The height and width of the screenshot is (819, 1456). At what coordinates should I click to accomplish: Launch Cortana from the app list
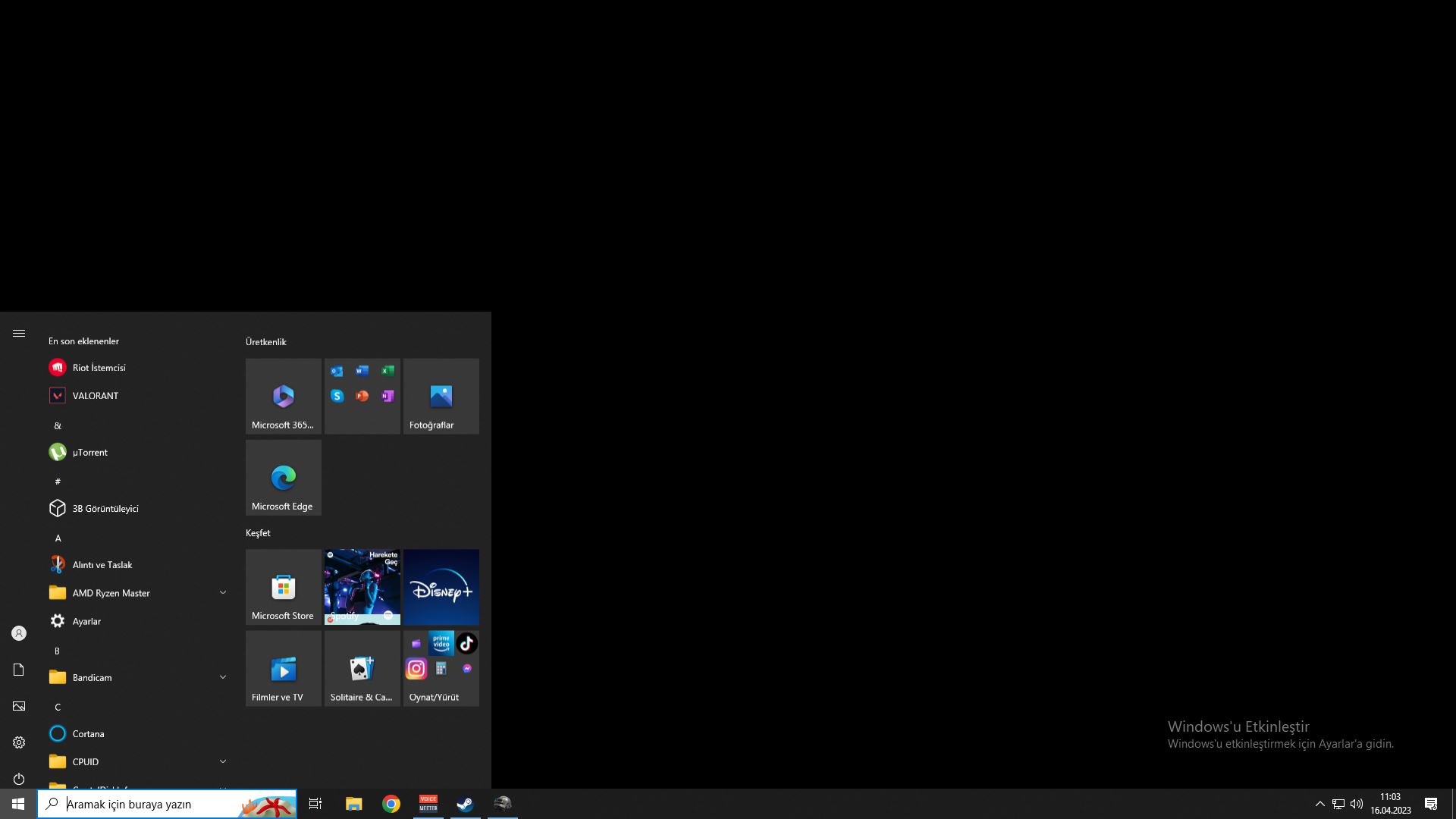coord(136,734)
